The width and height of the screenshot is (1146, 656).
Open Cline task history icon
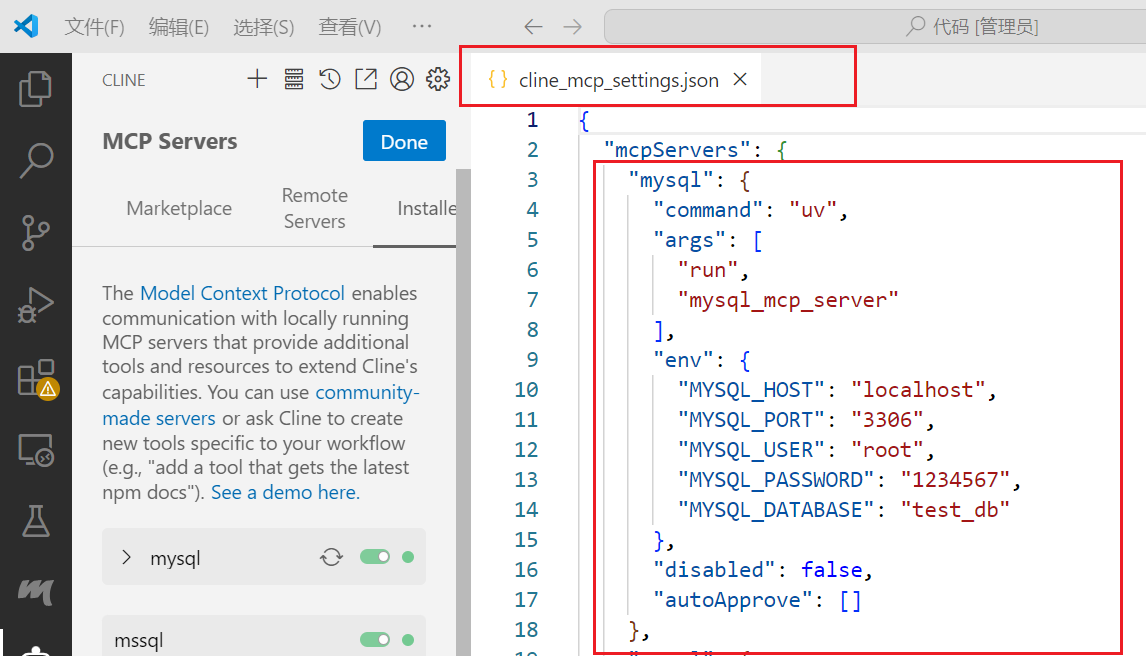coord(330,79)
